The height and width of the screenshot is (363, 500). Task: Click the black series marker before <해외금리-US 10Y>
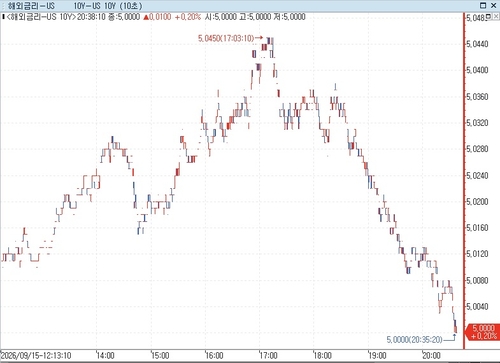(3, 17)
